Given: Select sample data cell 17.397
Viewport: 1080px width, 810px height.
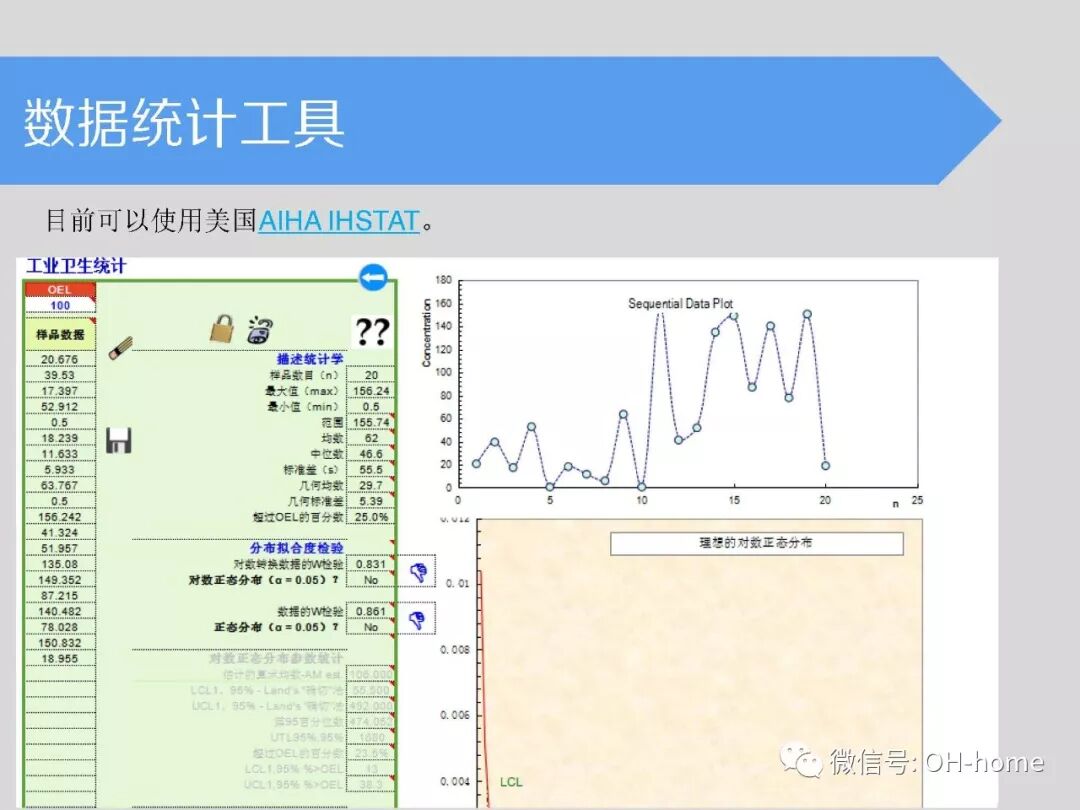Looking at the screenshot, I should point(60,391).
